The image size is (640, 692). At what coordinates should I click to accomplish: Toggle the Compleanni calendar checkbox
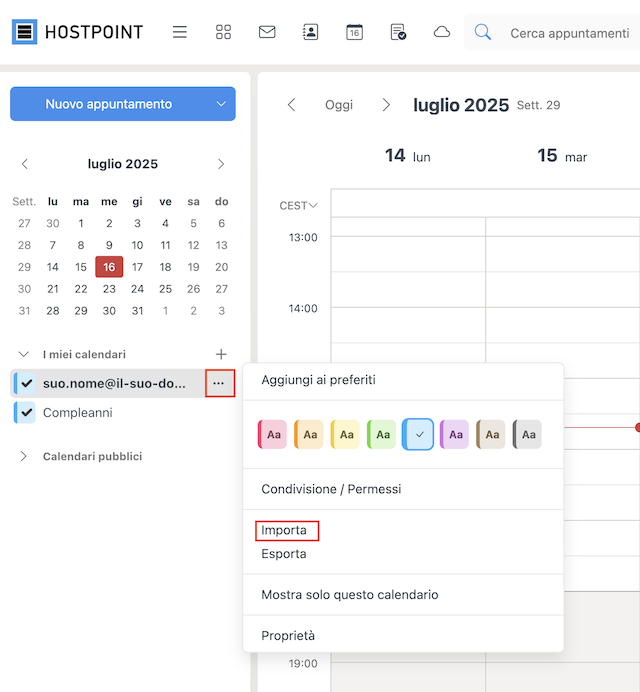[x=26, y=413]
